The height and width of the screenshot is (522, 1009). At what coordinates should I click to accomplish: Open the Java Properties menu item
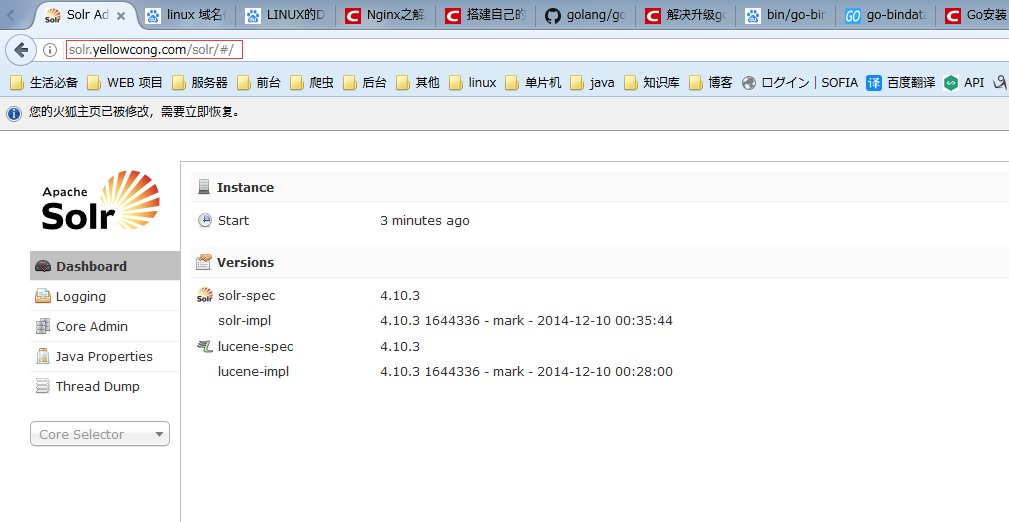click(105, 357)
